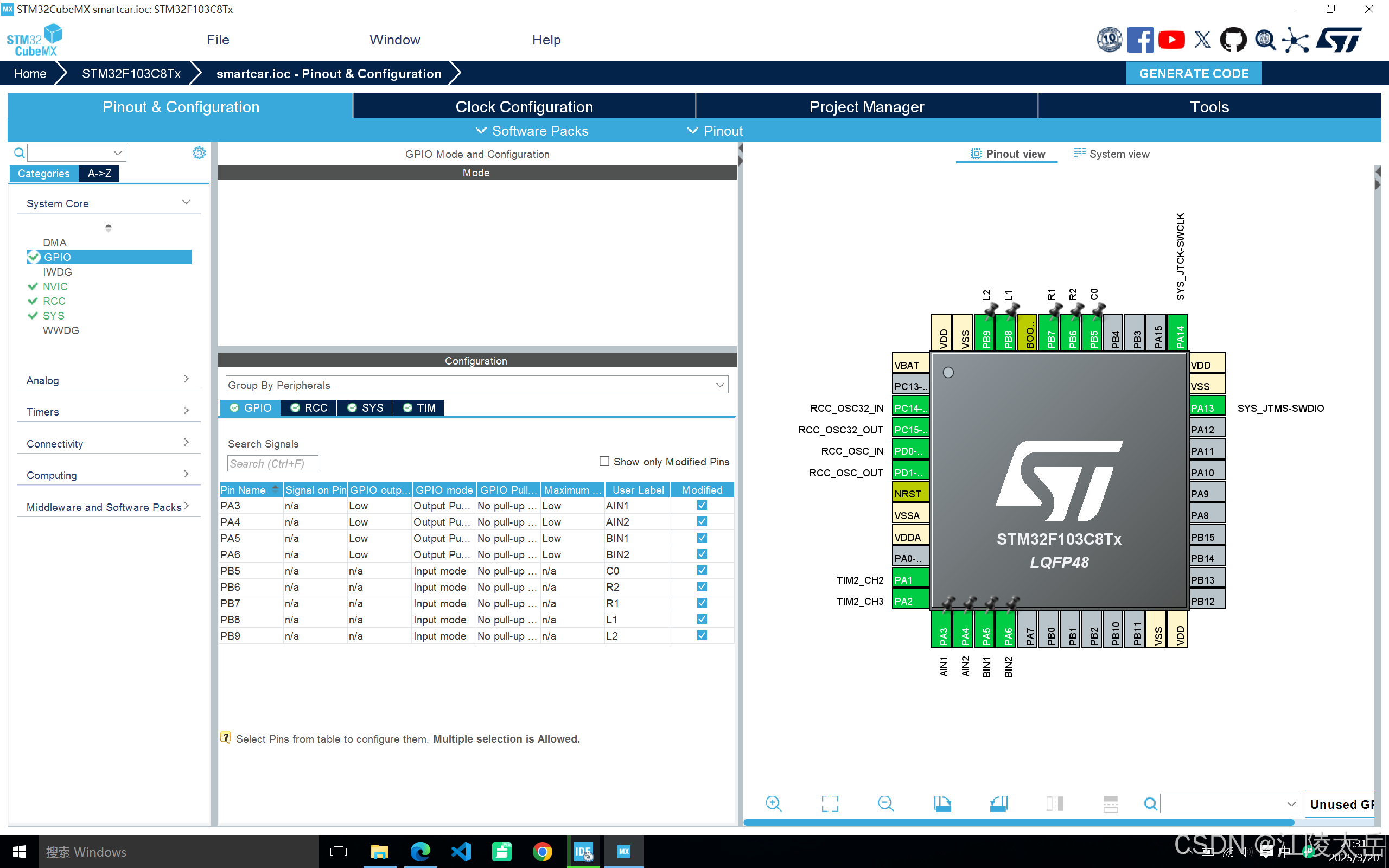This screenshot has height=868, width=1389.
Task: Launch Chrome from the Windows taskbar
Action: [543, 851]
